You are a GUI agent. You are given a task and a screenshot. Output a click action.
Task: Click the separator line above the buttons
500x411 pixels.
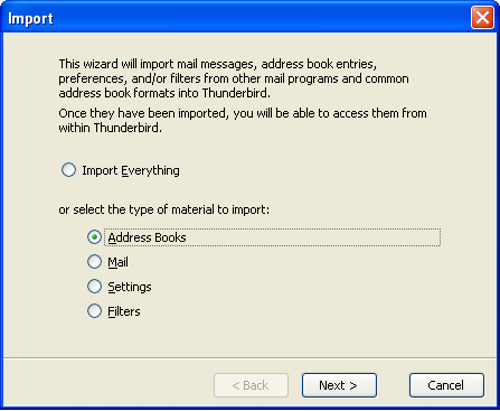pyautogui.click(x=250, y=358)
